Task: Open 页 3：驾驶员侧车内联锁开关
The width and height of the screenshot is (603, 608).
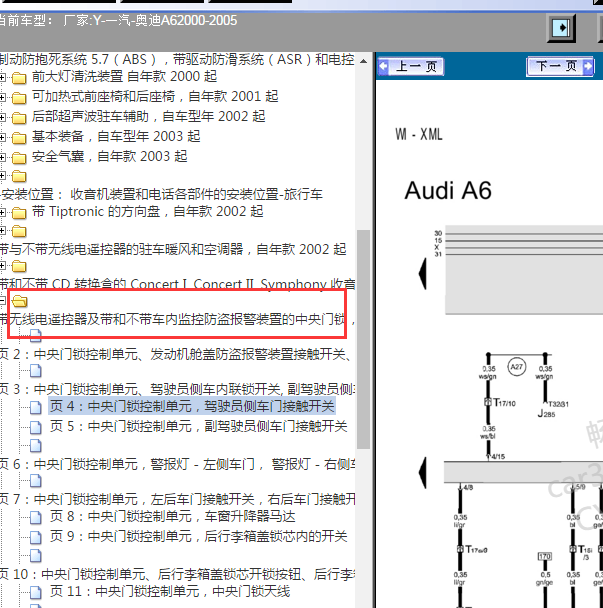Action: pos(178,389)
